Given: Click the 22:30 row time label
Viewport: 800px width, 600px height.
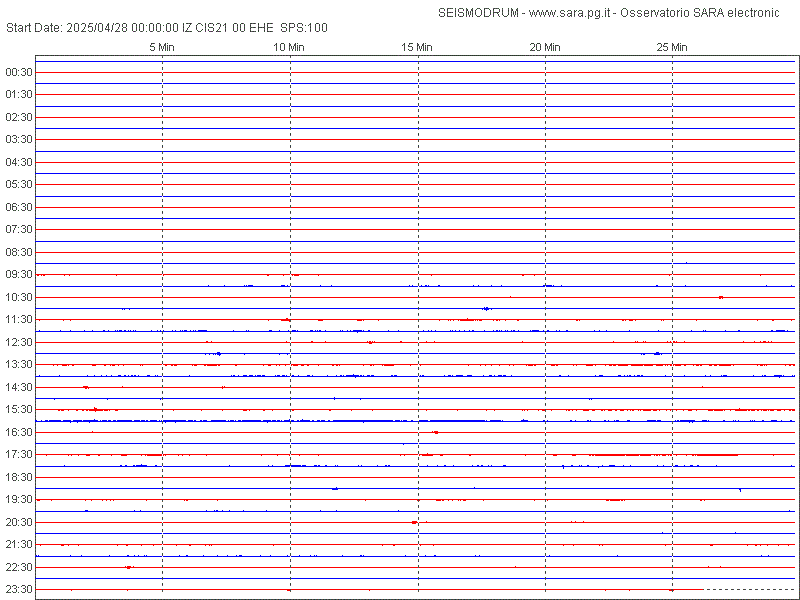Looking at the screenshot, I should click(x=19, y=567).
